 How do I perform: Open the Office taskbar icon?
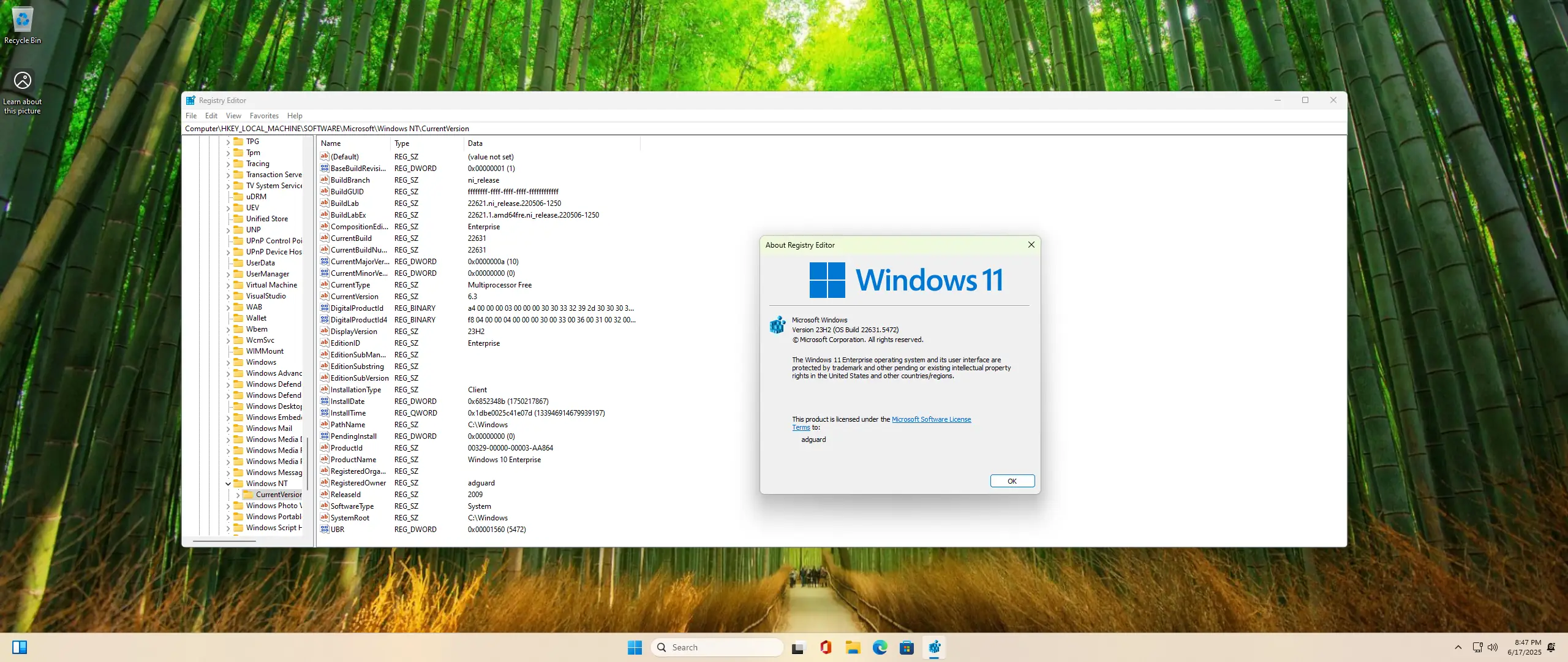tap(826, 647)
